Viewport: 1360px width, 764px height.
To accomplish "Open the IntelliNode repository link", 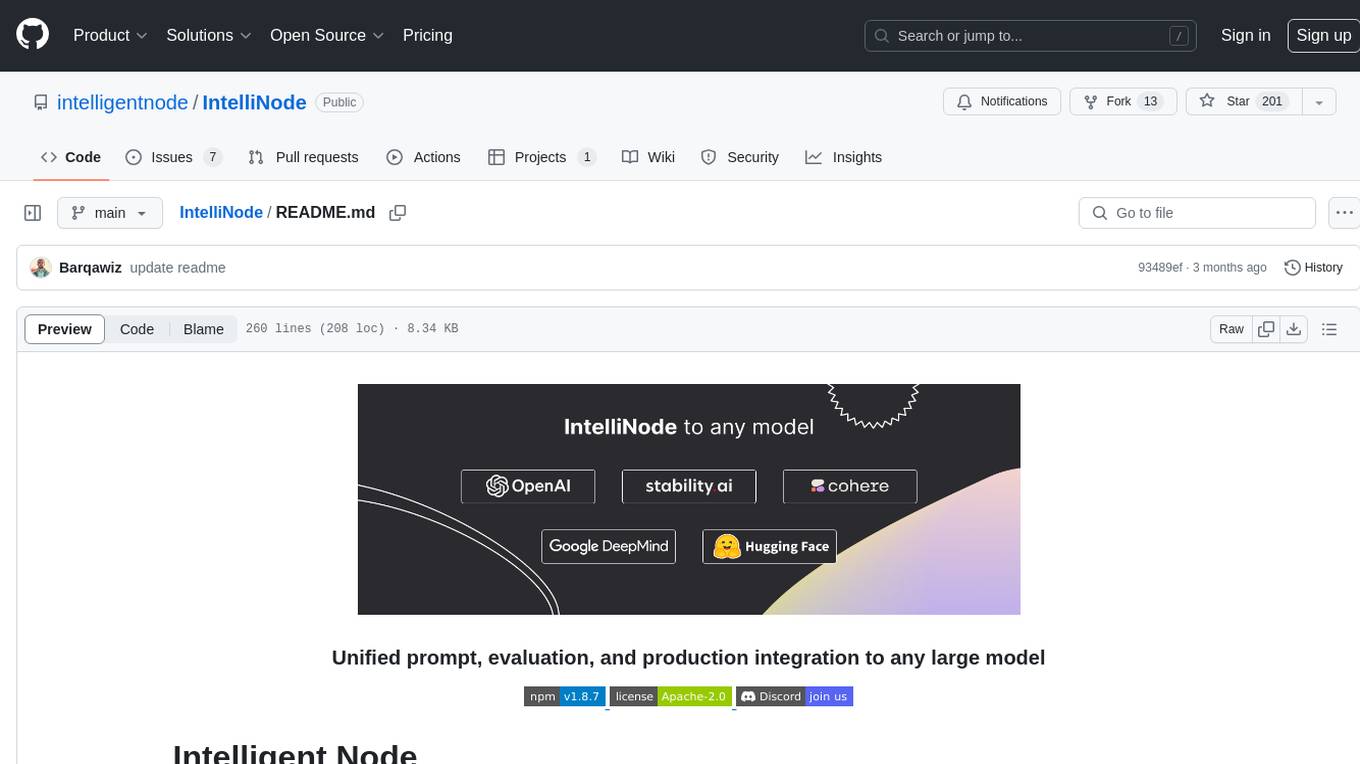I will click(x=254, y=102).
